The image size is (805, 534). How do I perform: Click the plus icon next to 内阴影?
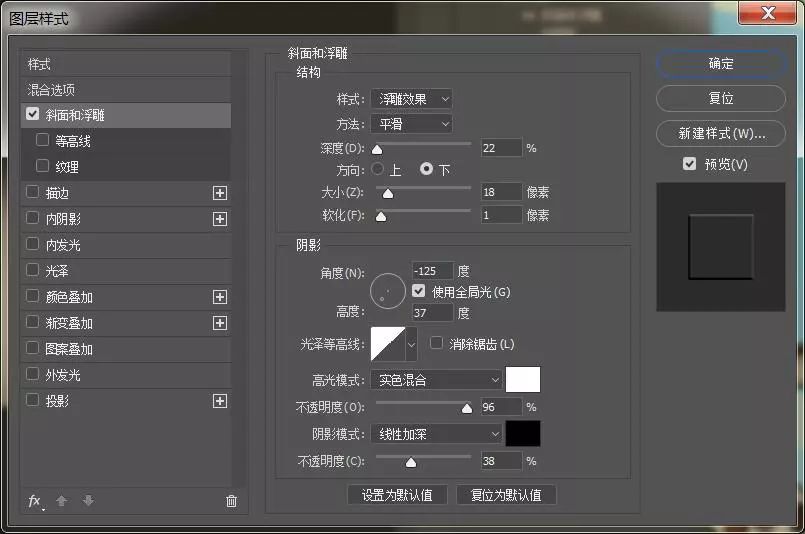coord(220,219)
